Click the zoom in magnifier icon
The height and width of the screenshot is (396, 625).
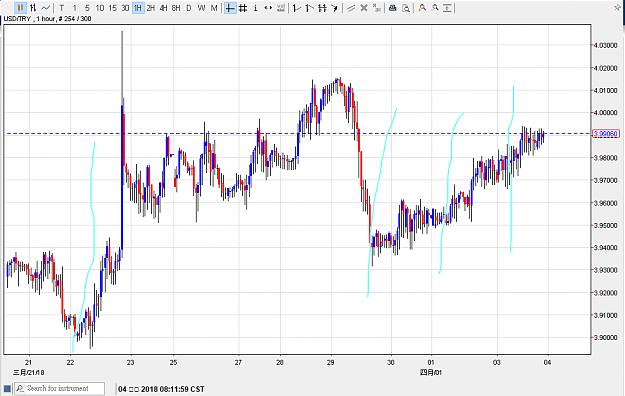pyautogui.click(x=422, y=8)
